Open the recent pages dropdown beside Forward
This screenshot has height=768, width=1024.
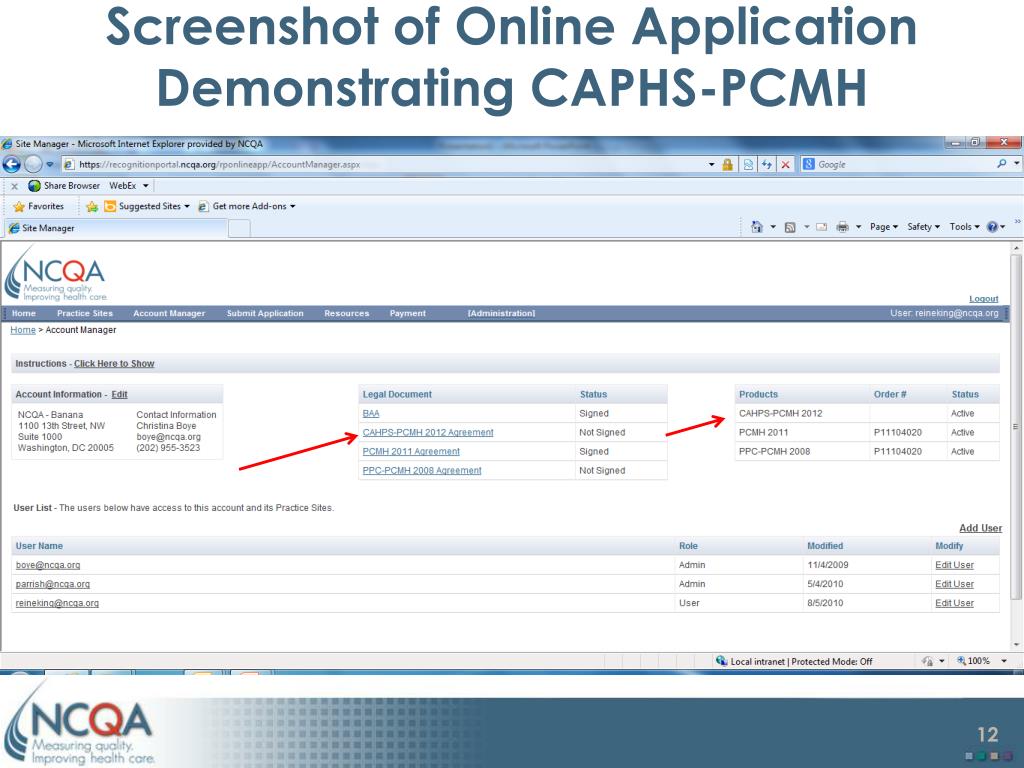click(50, 165)
